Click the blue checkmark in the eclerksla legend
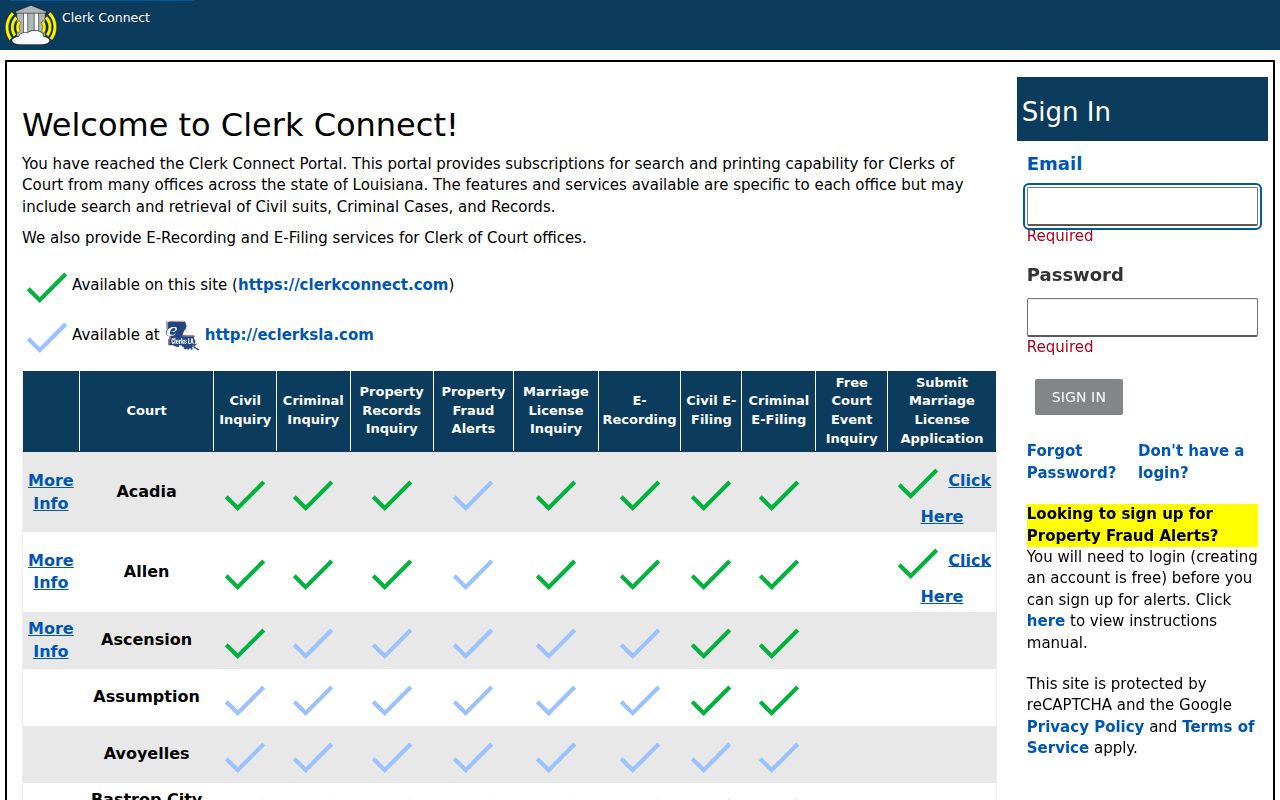The image size is (1280, 800). click(47, 337)
